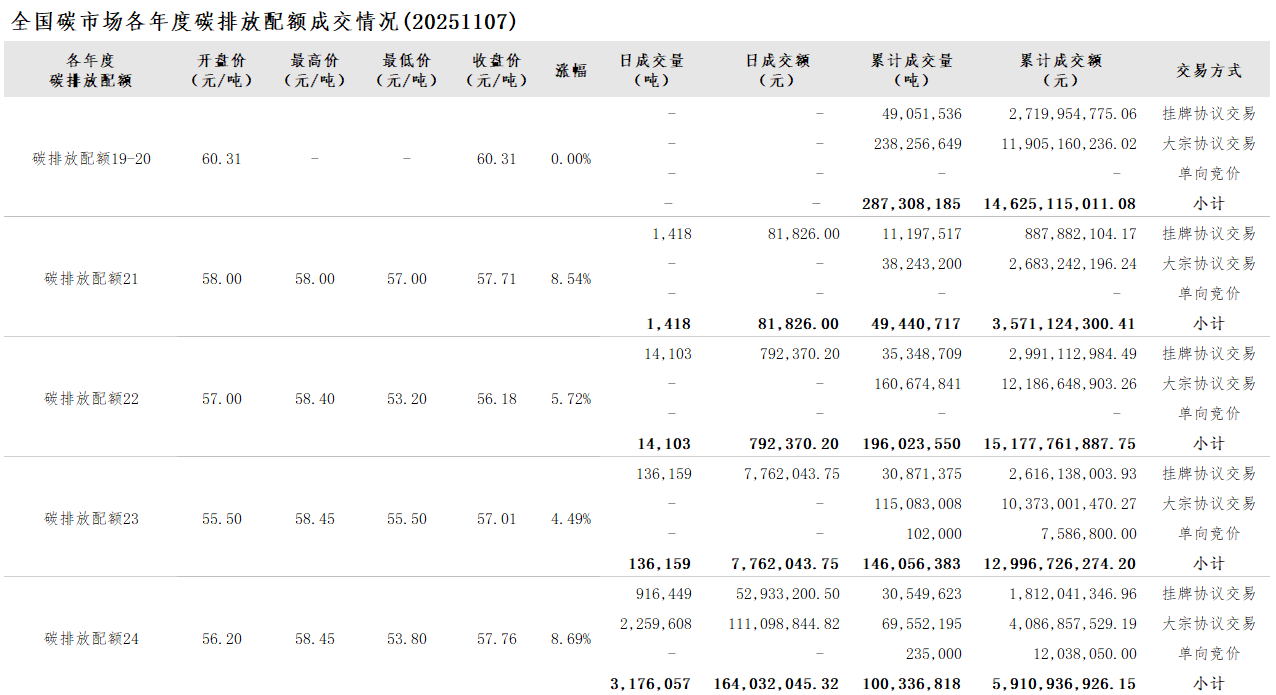
Task: Click the closing price 57.71 cell
Action: coord(496,279)
